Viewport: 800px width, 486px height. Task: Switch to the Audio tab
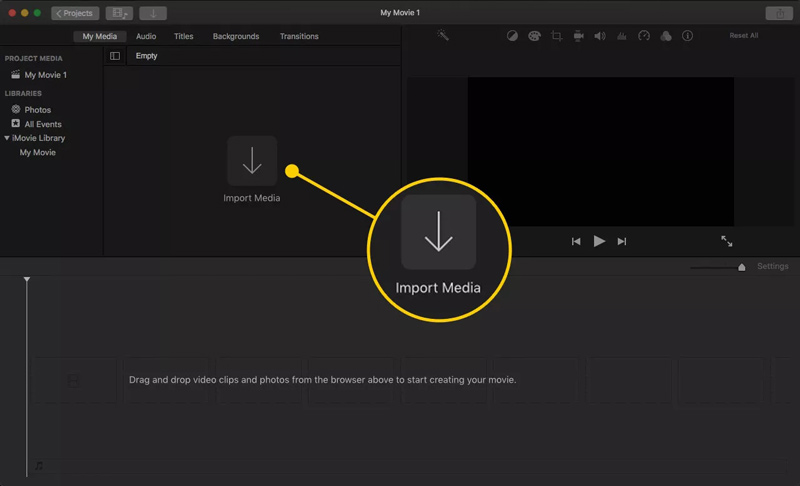[x=146, y=36]
